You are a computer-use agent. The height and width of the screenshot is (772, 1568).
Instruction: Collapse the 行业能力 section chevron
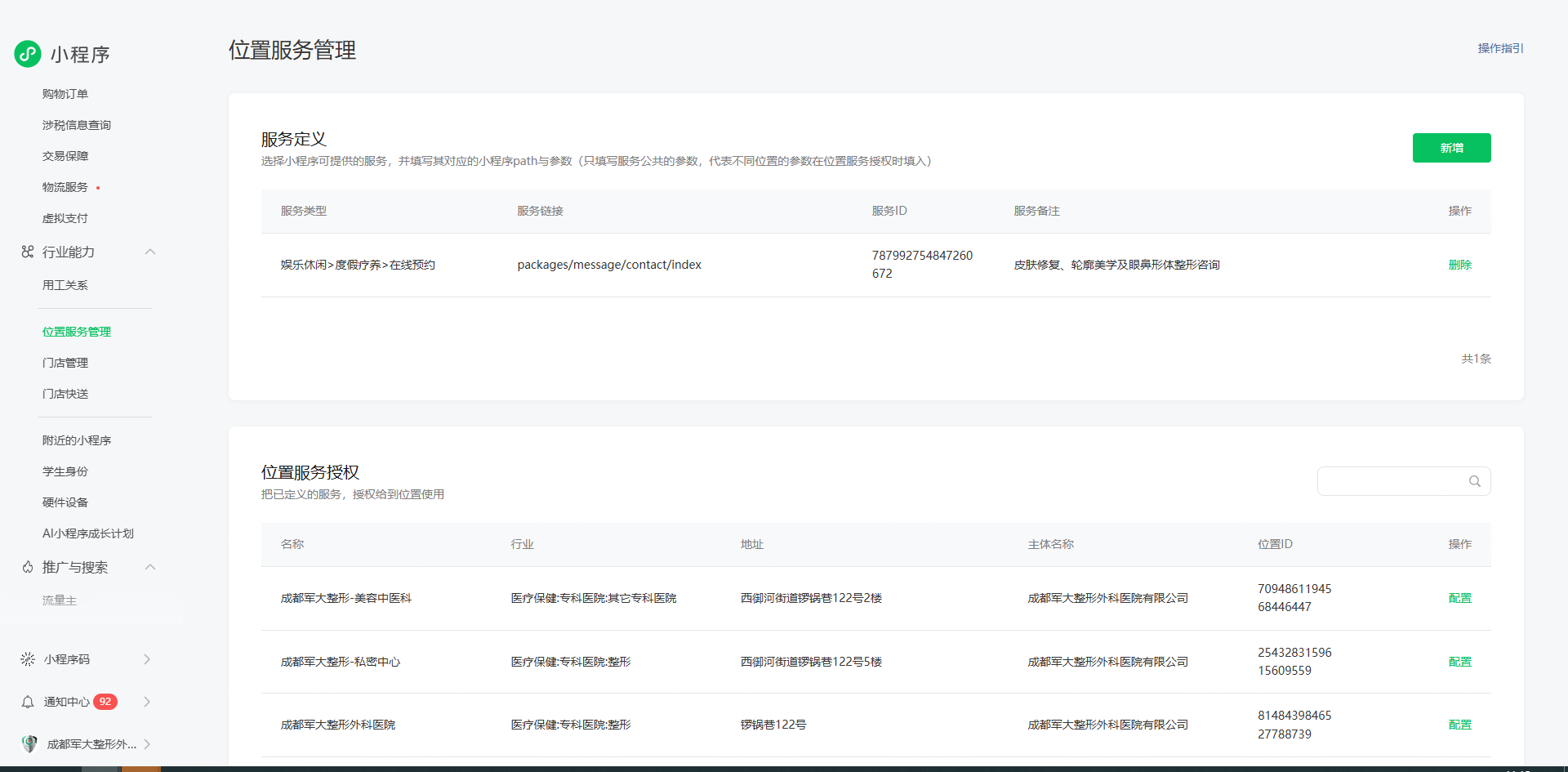coord(150,252)
